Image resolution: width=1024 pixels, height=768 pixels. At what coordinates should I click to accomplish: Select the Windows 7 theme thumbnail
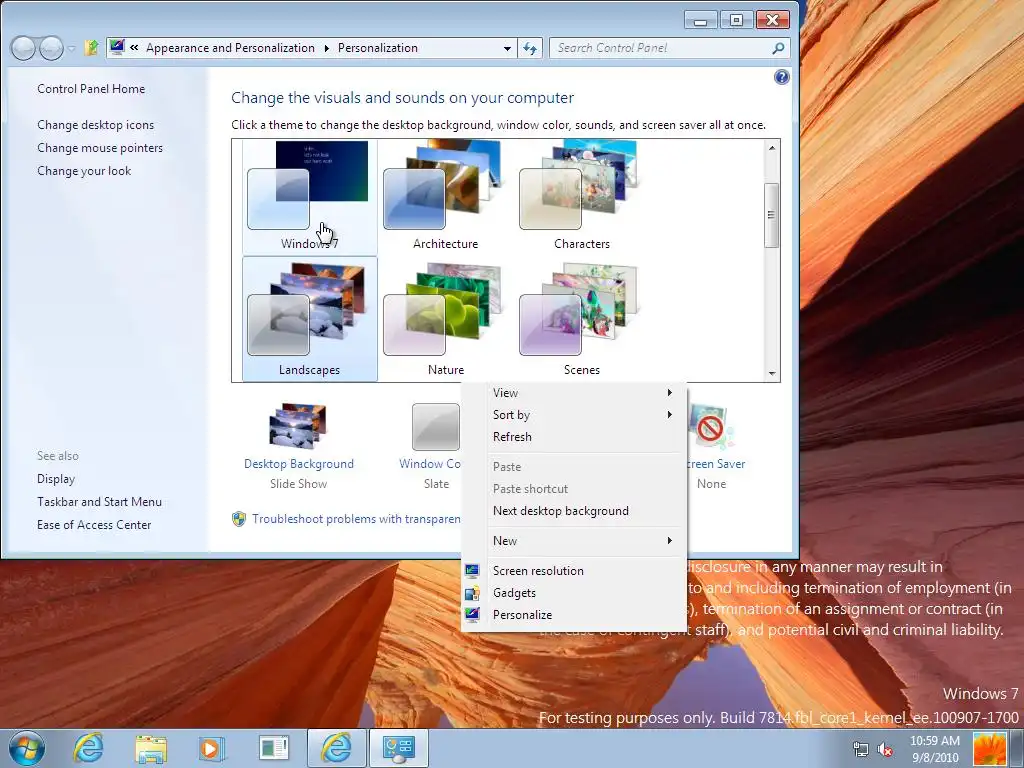click(x=310, y=196)
